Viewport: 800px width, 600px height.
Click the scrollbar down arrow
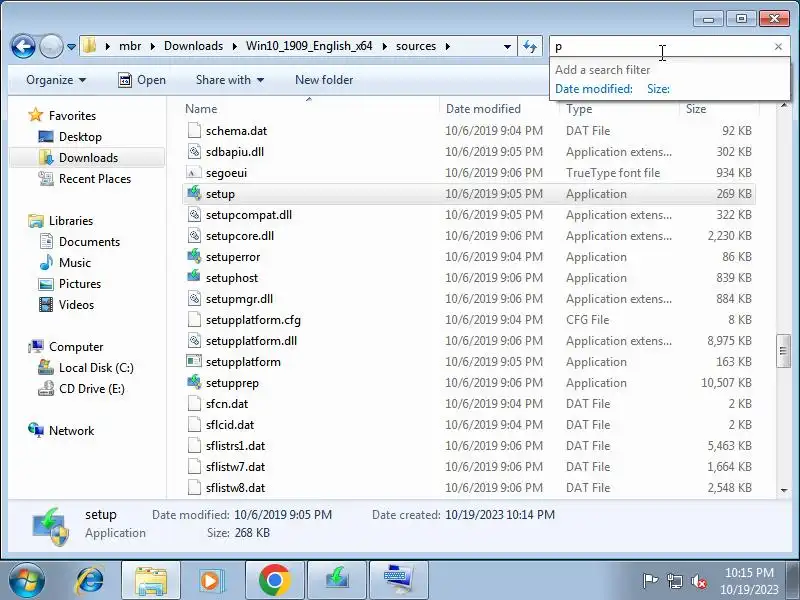pos(784,490)
